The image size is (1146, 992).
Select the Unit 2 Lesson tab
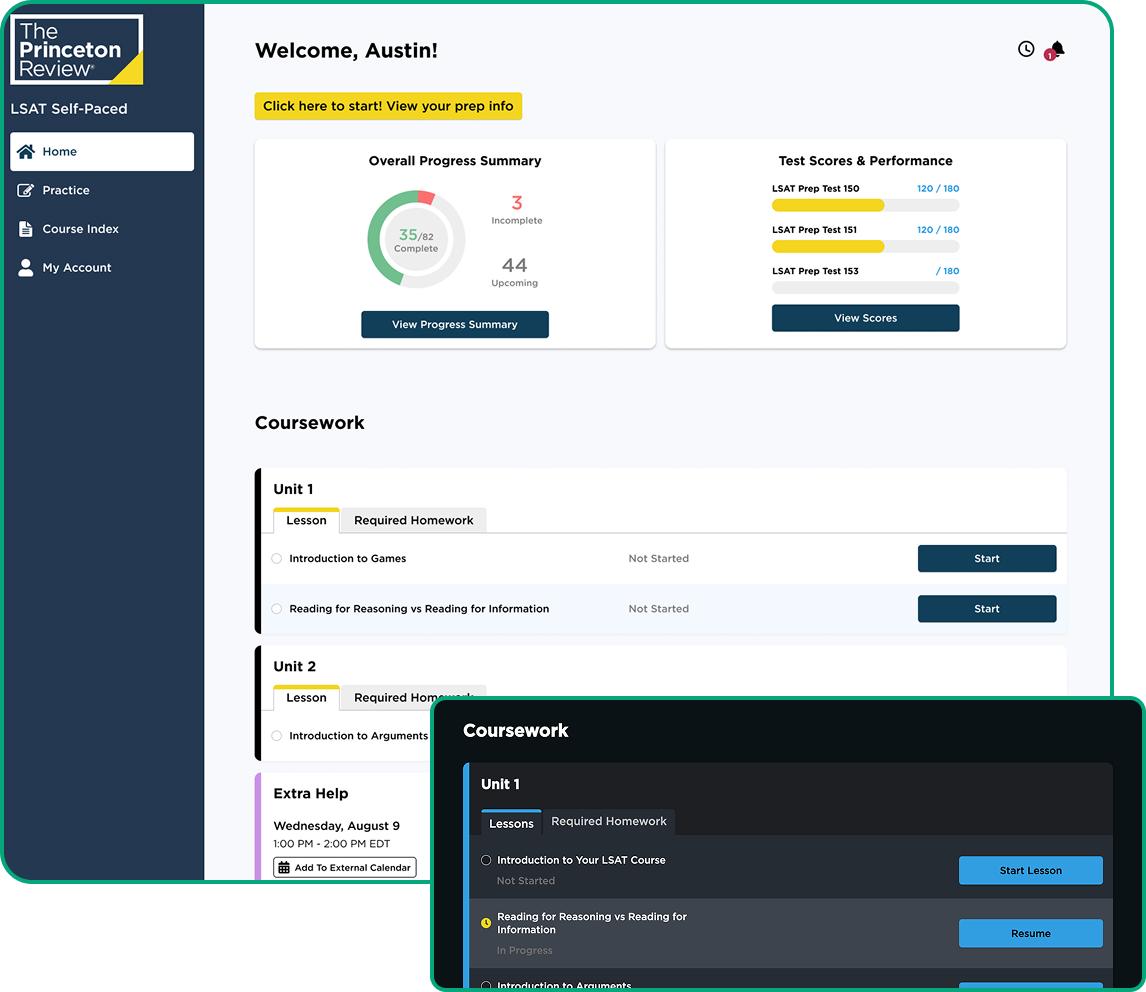[x=306, y=697]
